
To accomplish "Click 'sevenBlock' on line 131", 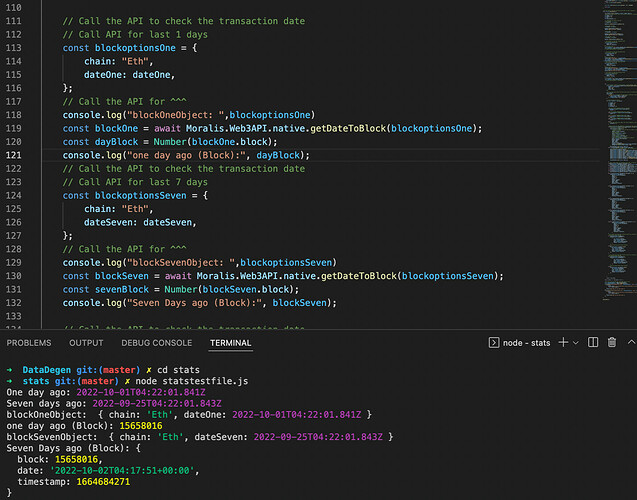I will (x=122, y=289).
